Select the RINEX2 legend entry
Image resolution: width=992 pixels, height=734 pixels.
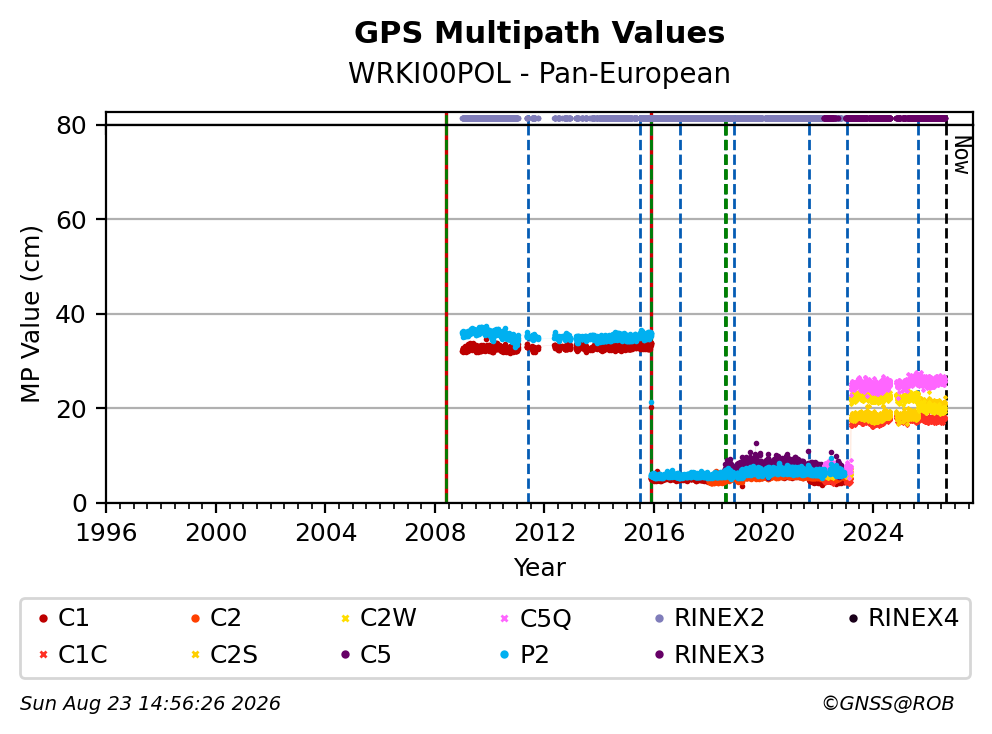[x=710, y=618]
